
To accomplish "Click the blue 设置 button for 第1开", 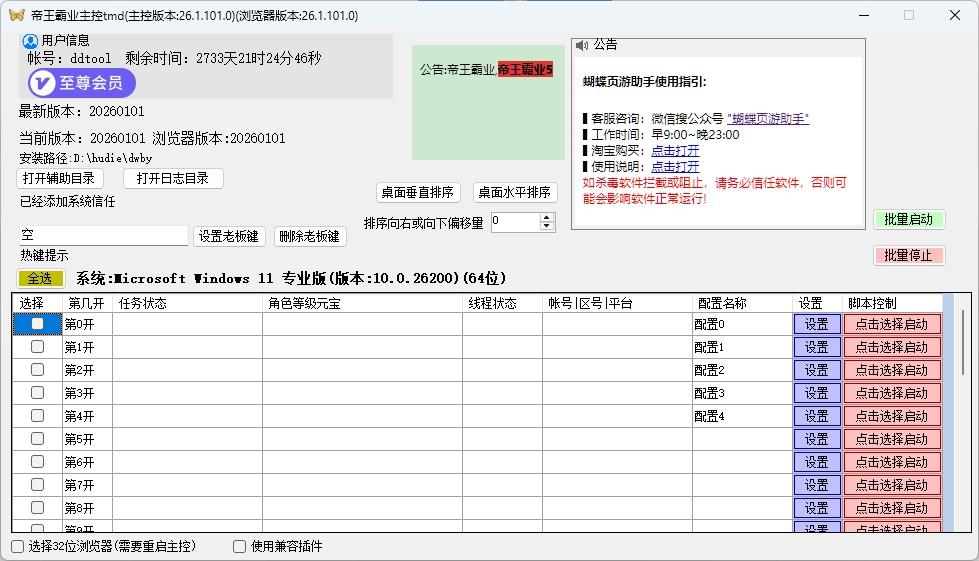I will [x=817, y=347].
